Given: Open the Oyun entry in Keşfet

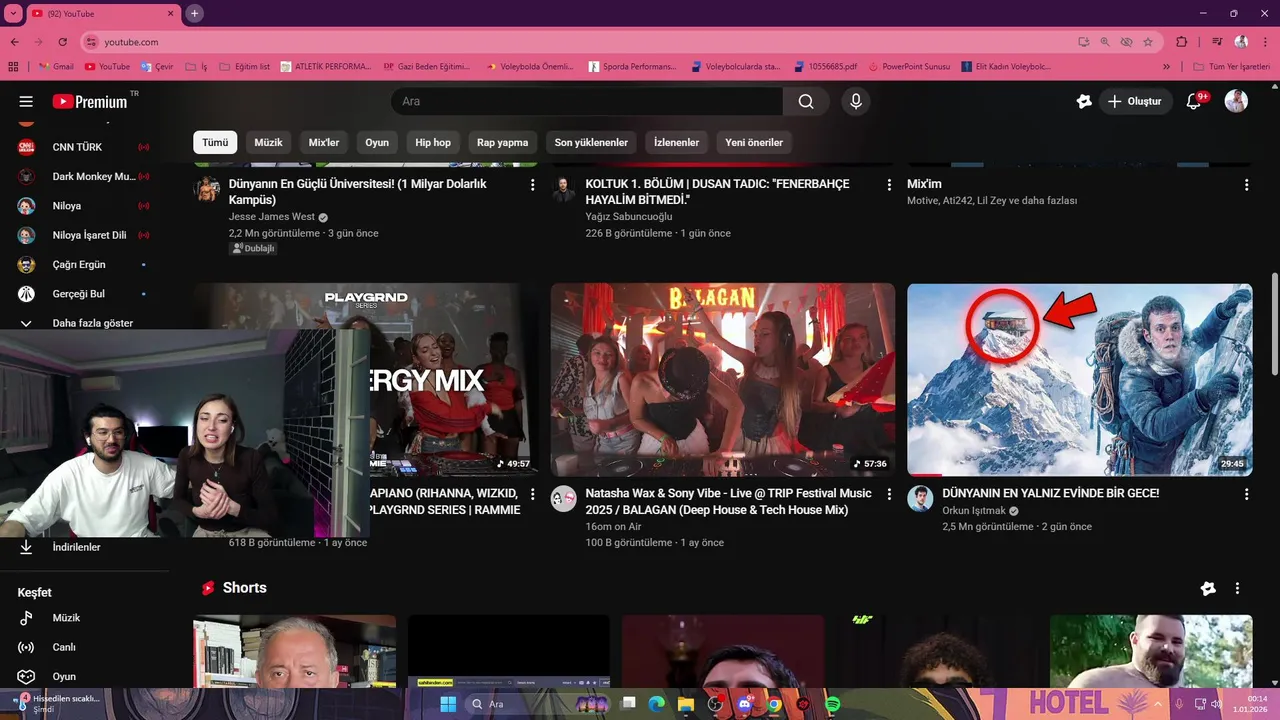Looking at the screenshot, I should [83, 676].
